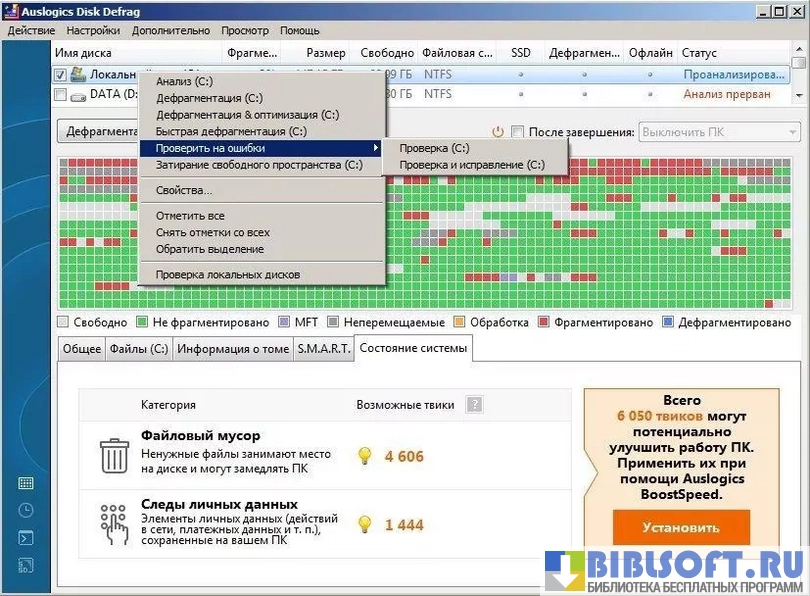Expand the Проверить на ошибки submenu

tap(260, 148)
